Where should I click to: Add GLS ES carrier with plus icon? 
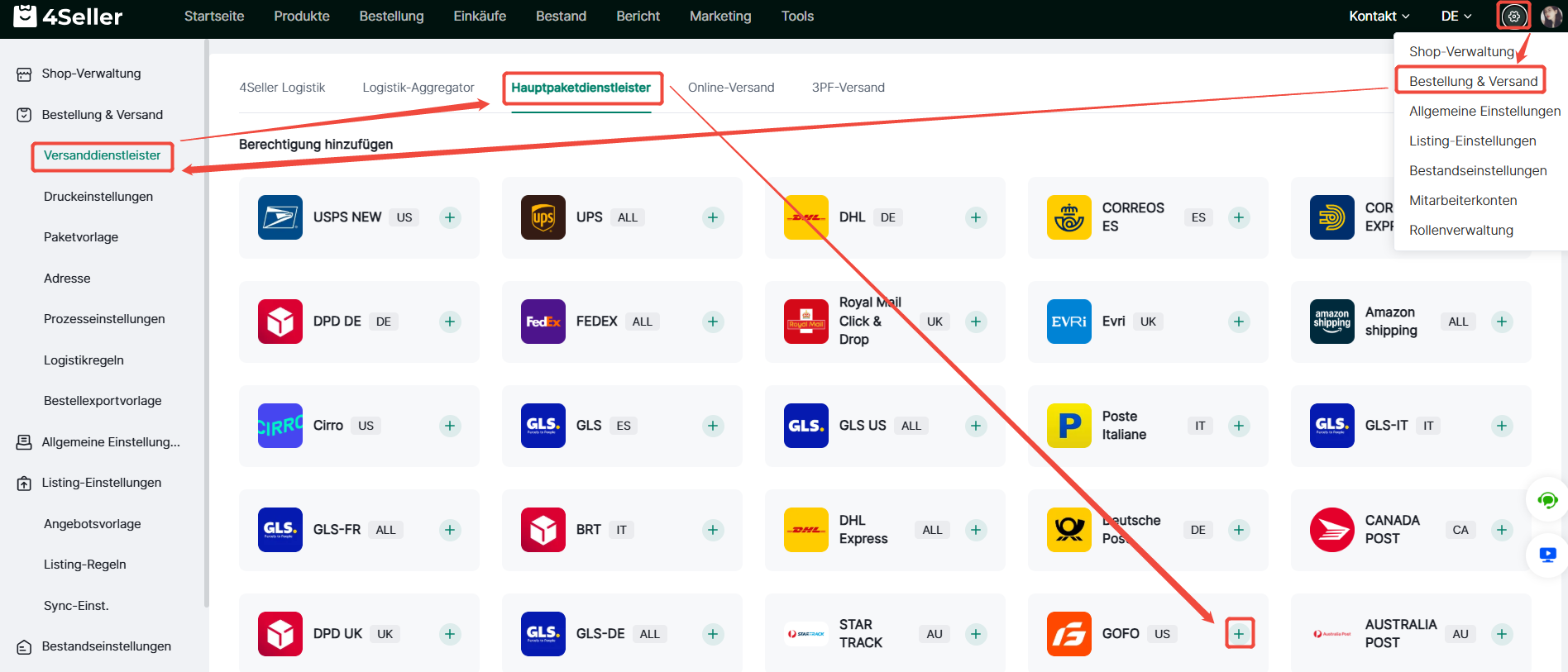pos(713,426)
